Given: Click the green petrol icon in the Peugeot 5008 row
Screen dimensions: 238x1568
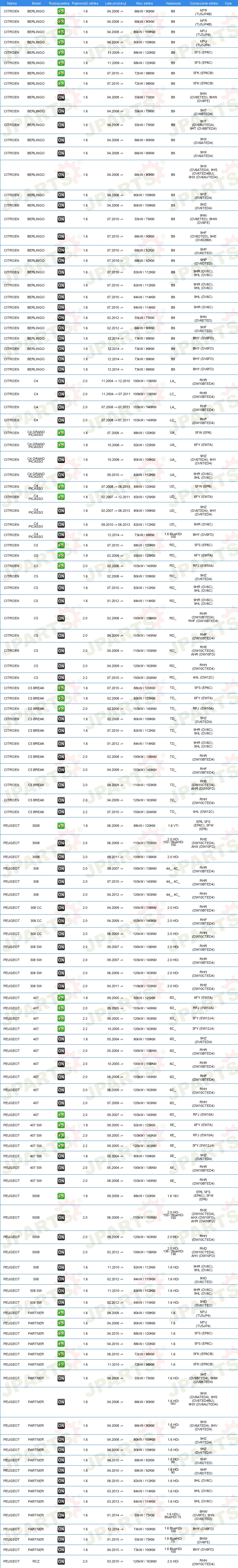Looking at the screenshot, I should tap(61, 1196).
